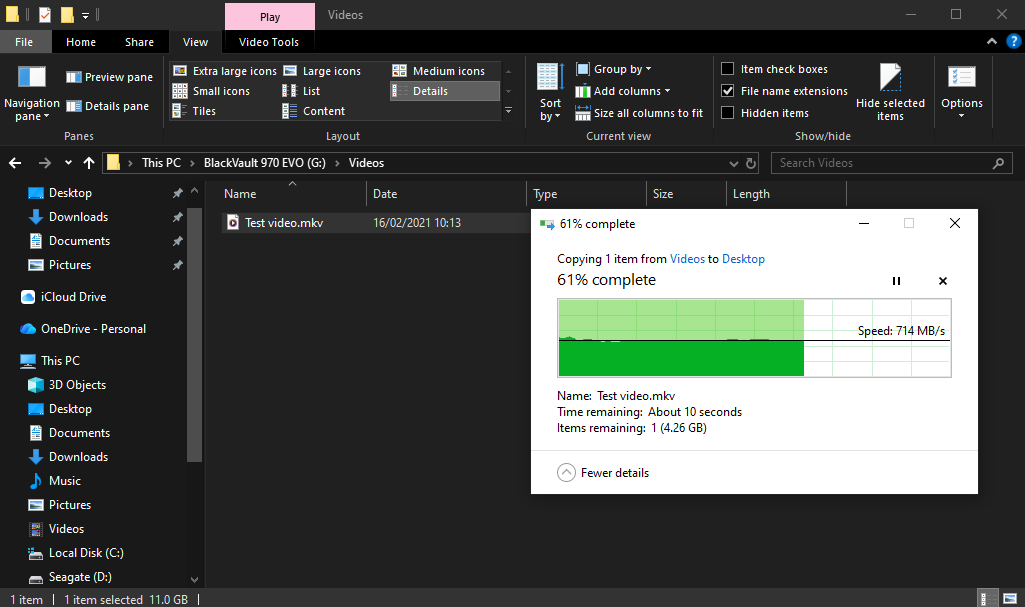The image size is (1025, 607).
Task: Open Downloads in Quick access
Action: 78,217
